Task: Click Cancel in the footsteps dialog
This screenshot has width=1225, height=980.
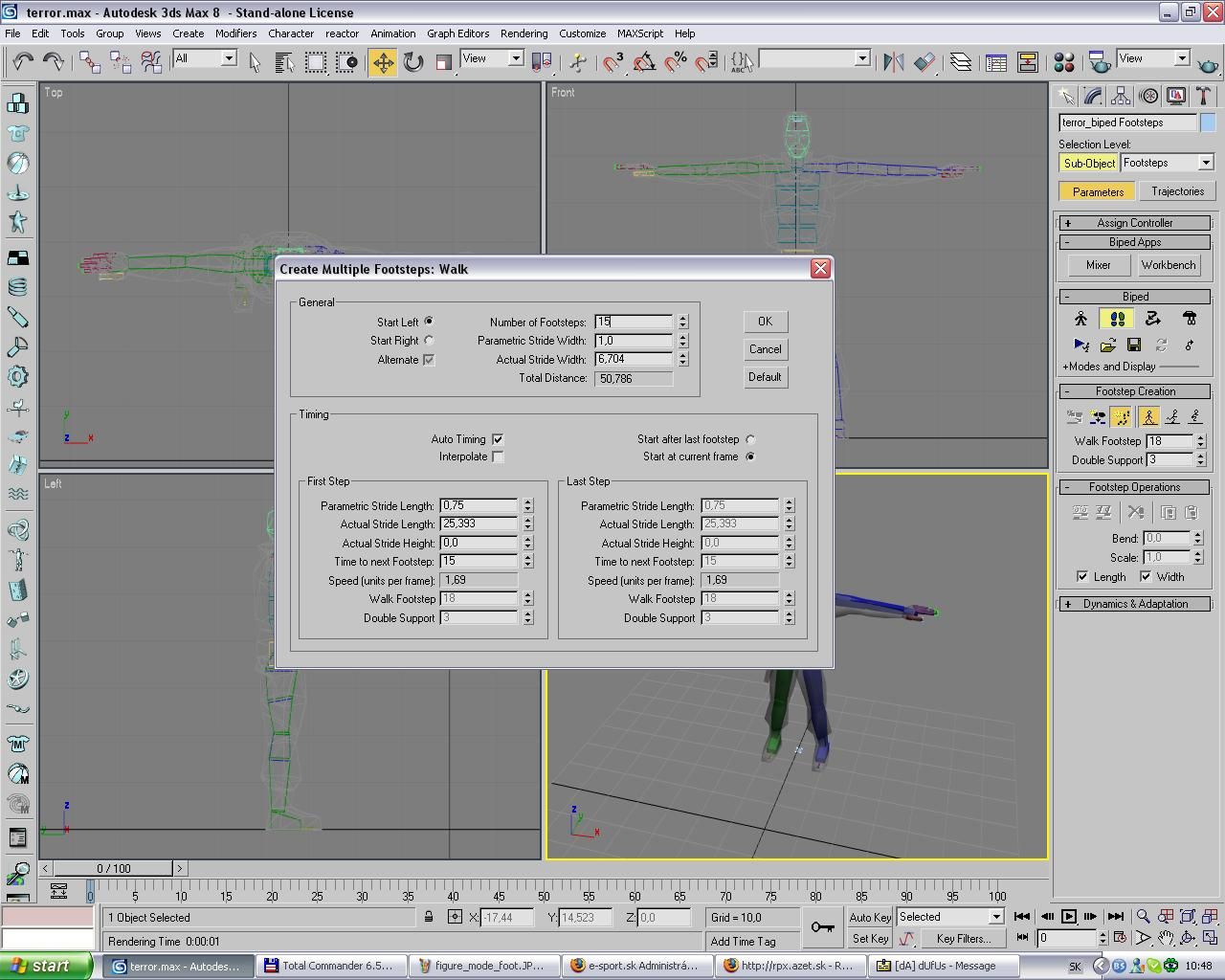Action: 765,349
